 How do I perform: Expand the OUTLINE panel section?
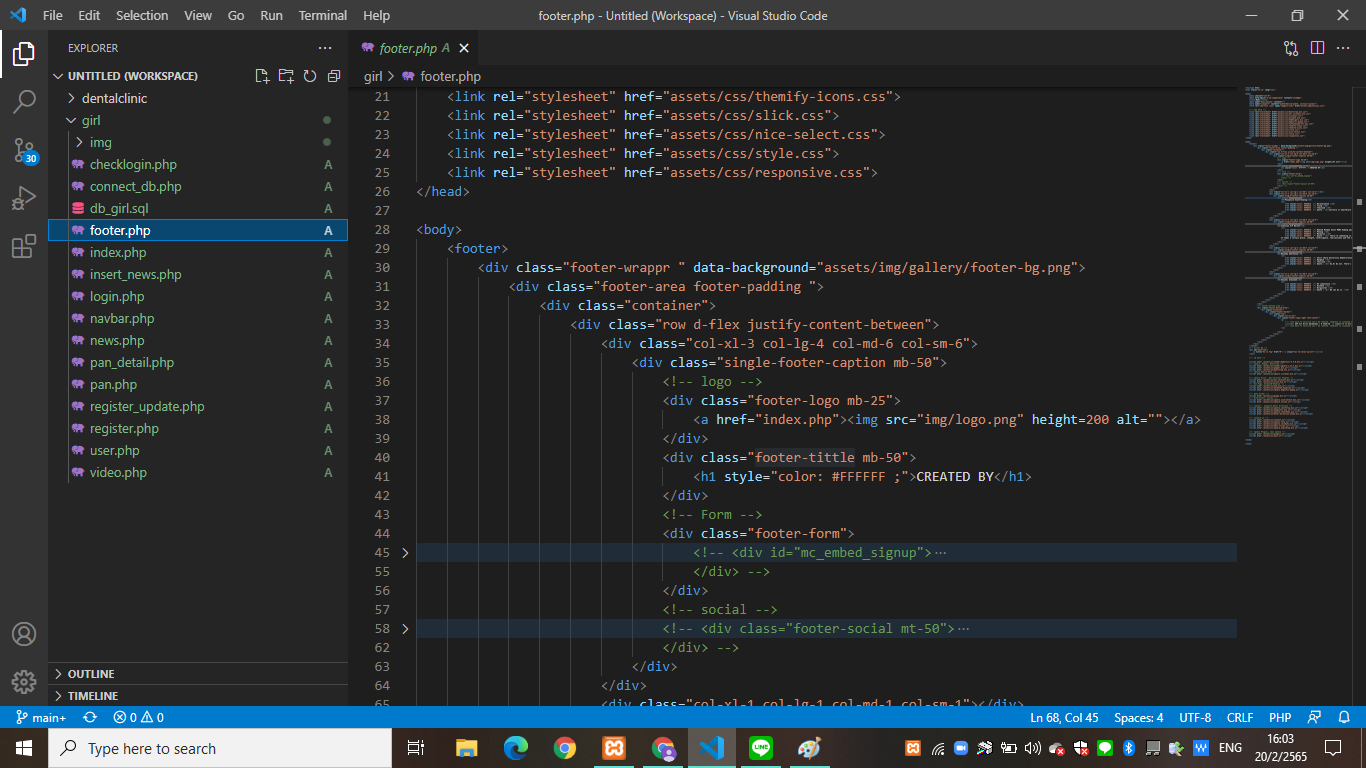pyautogui.click(x=91, y=674)
